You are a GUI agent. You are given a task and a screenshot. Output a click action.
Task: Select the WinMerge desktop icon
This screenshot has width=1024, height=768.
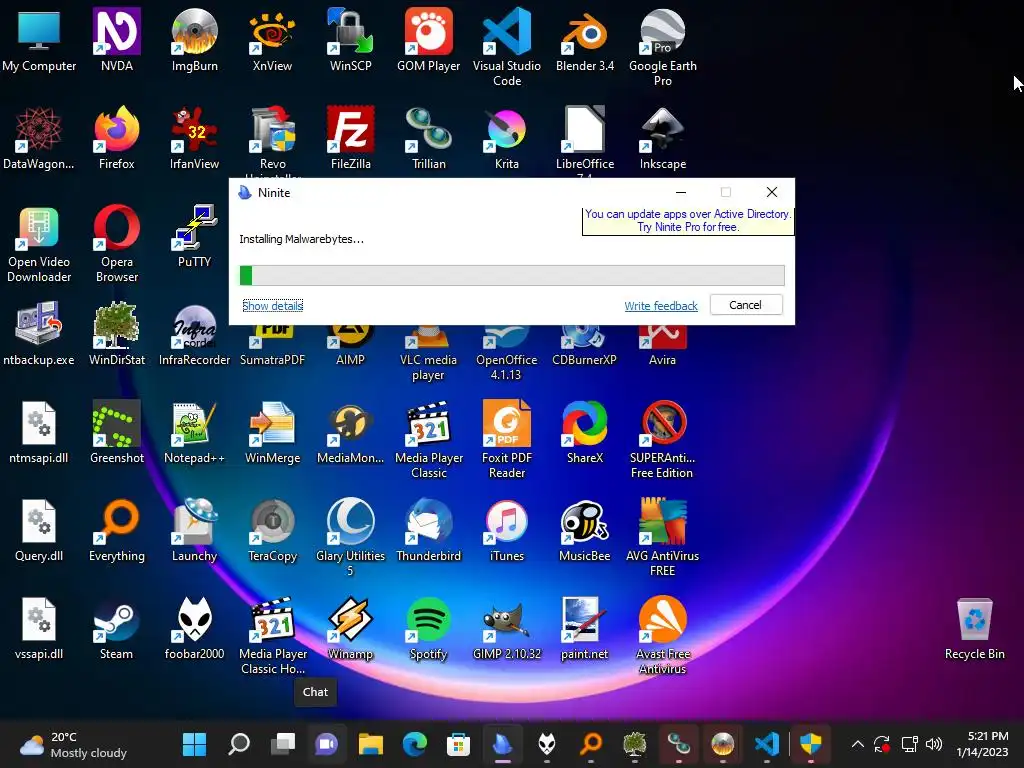pyautogui.click(x=272, y=432)
